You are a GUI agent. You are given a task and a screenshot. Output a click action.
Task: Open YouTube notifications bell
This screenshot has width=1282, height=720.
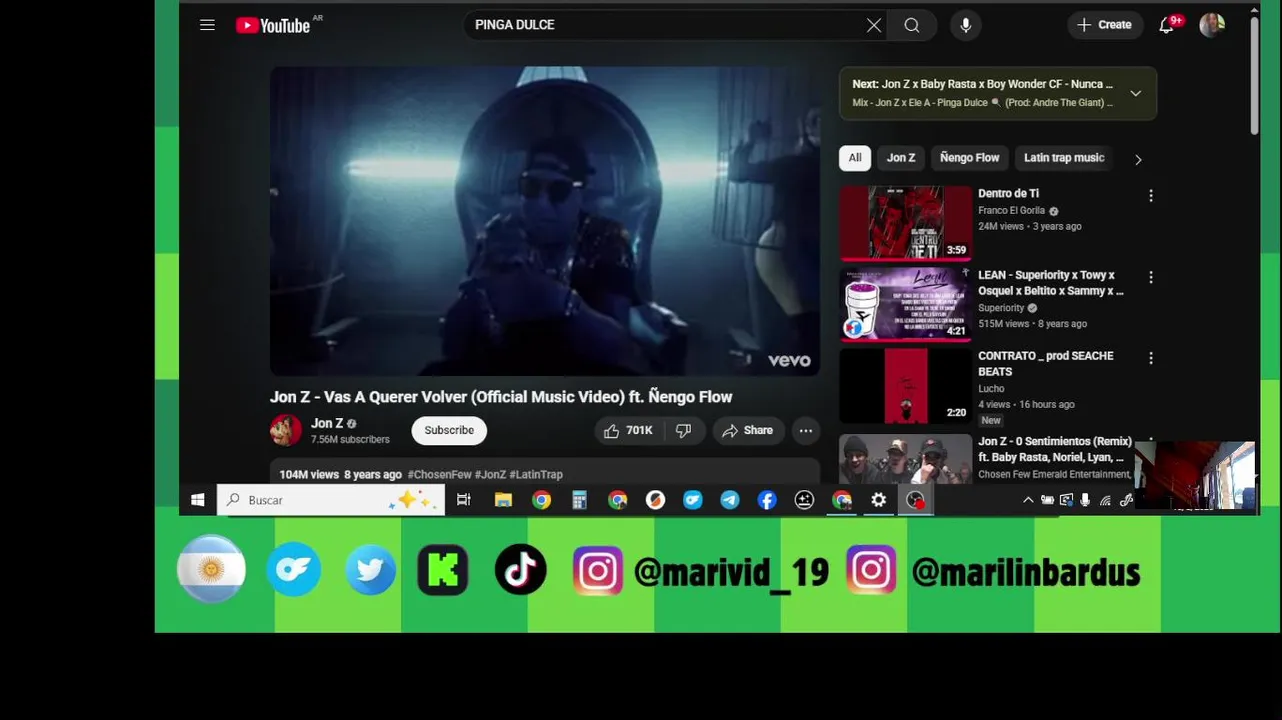click(1167, 25)
